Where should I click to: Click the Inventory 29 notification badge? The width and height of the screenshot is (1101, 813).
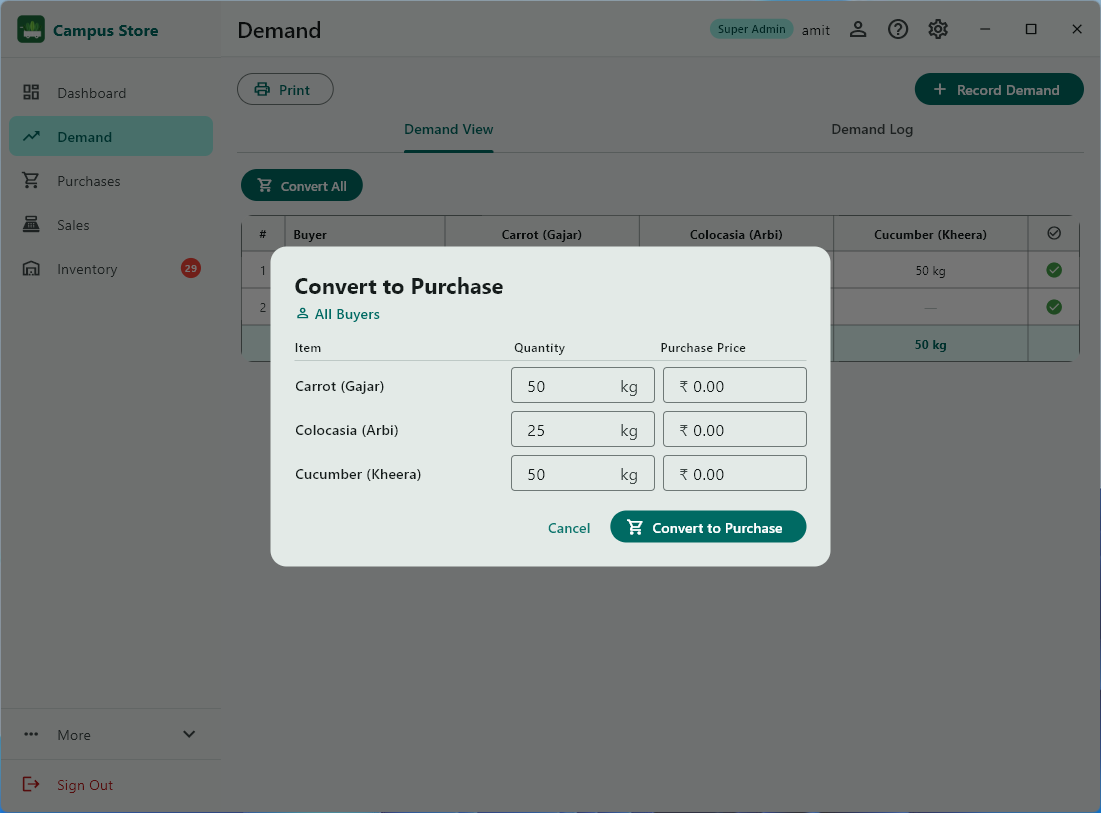[x=190, y=268]
